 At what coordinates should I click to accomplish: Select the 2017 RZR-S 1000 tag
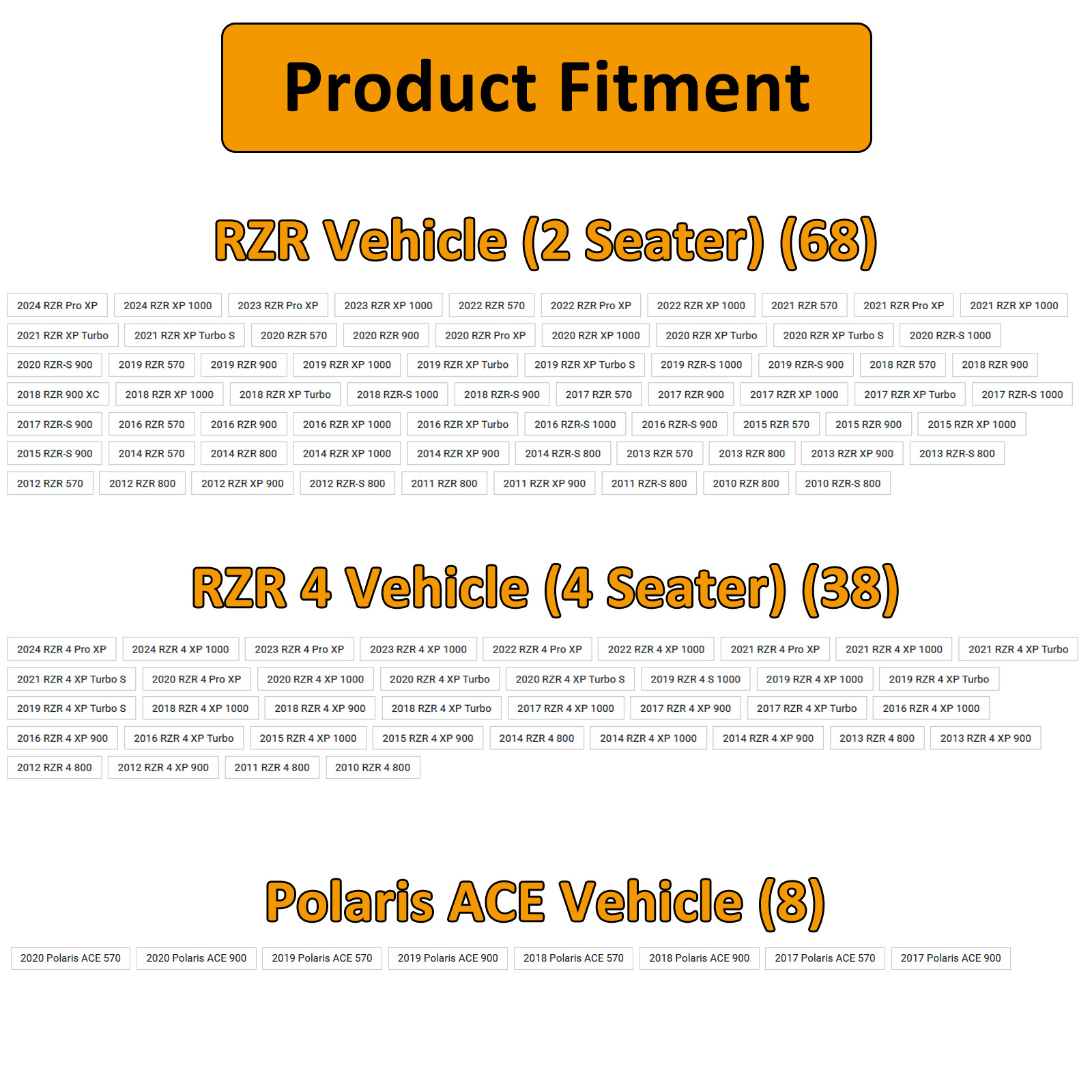(1022, 394)
